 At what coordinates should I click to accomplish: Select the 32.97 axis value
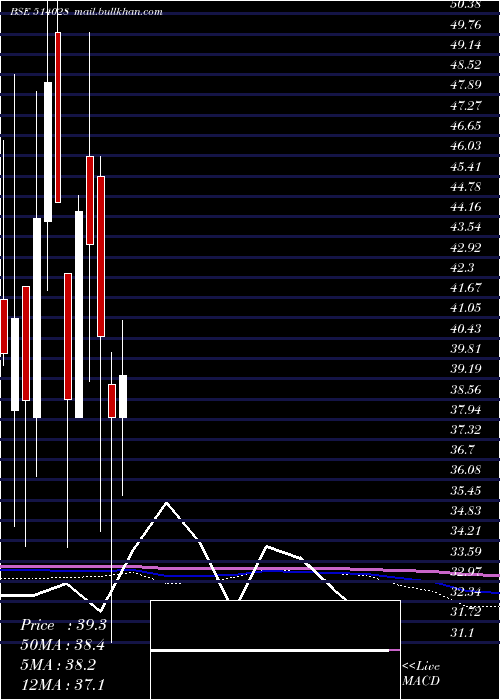click(x=466, y=572)
